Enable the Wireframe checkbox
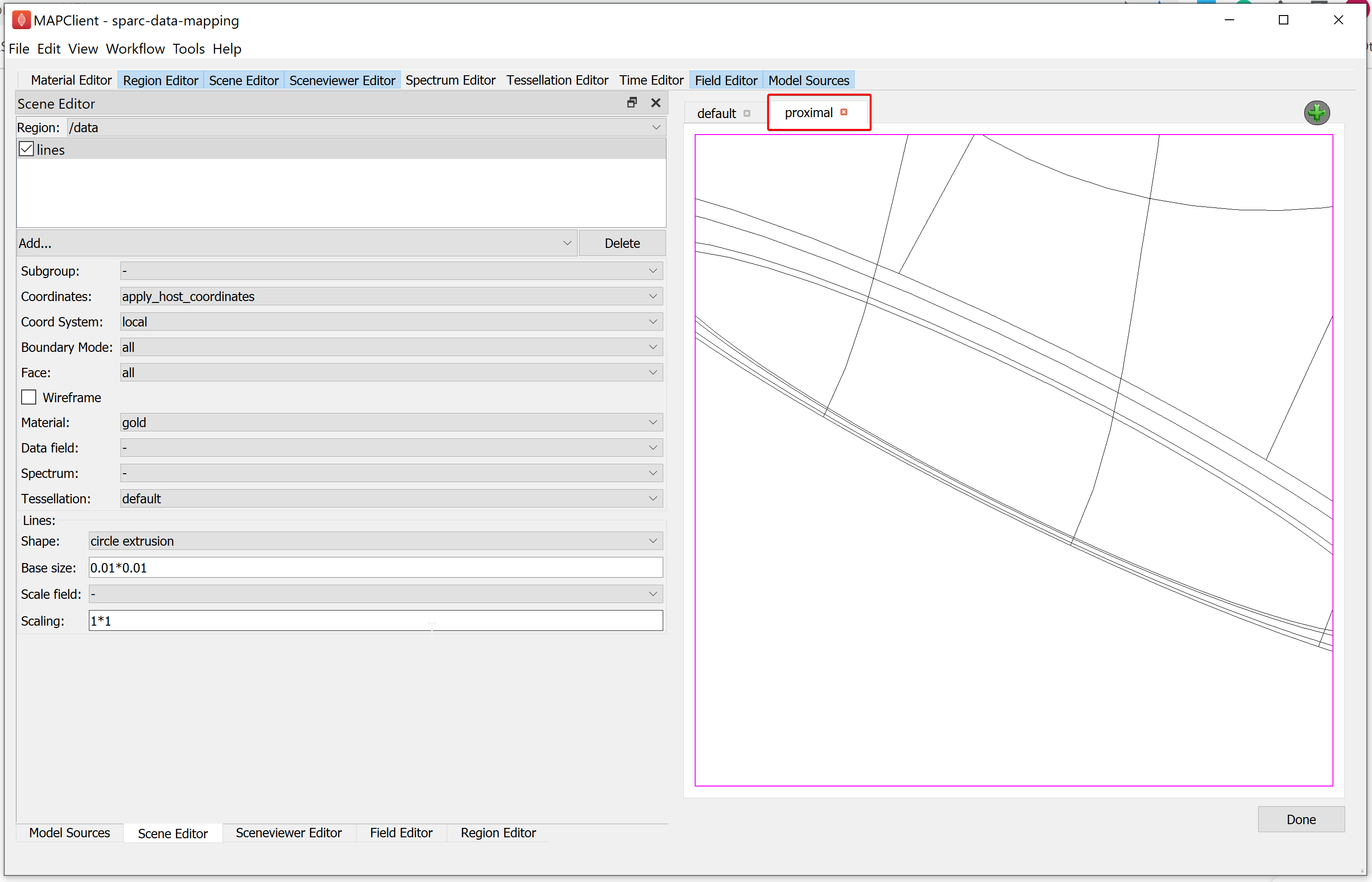 (29, 397)
